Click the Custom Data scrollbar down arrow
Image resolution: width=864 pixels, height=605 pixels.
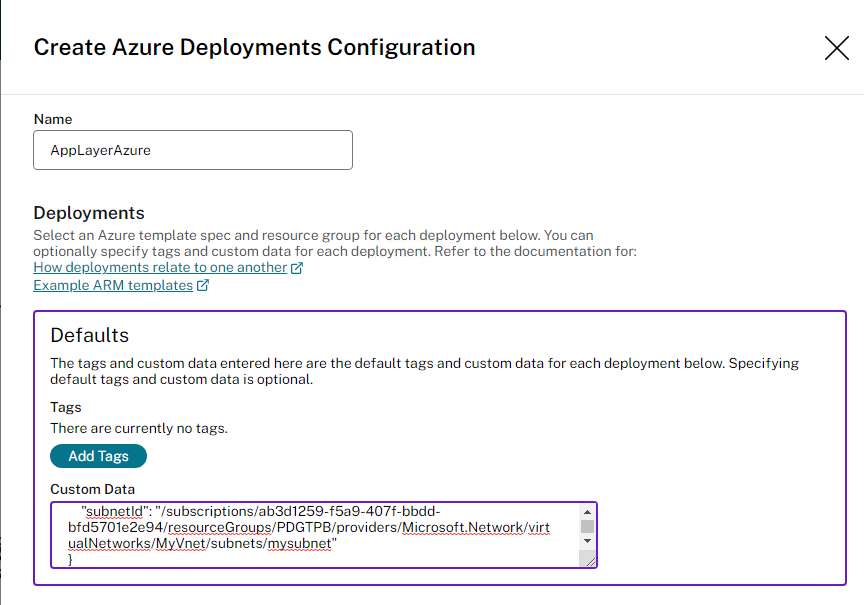587,541
